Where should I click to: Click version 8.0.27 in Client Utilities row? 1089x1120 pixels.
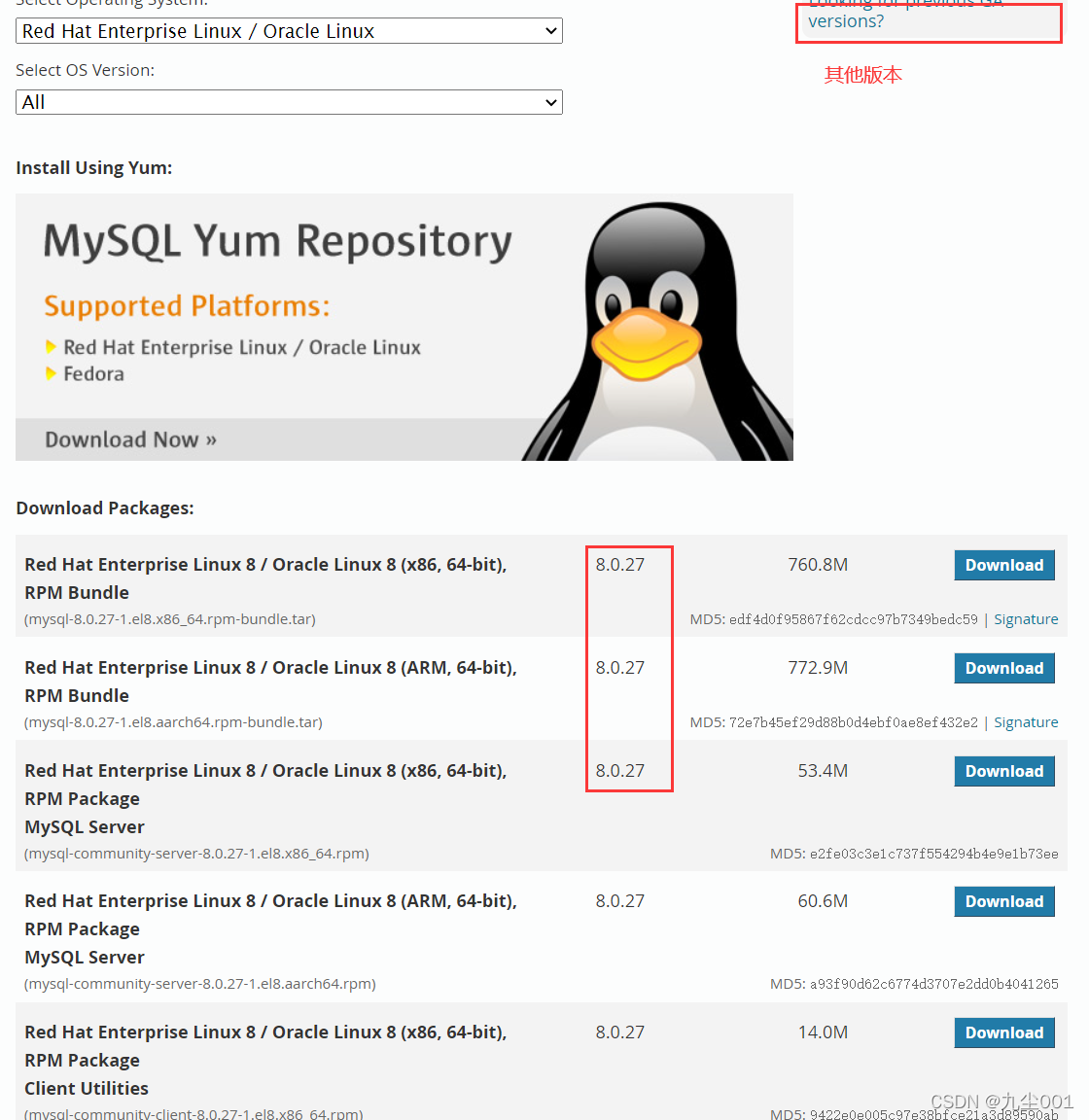(x=619, y=1032)
